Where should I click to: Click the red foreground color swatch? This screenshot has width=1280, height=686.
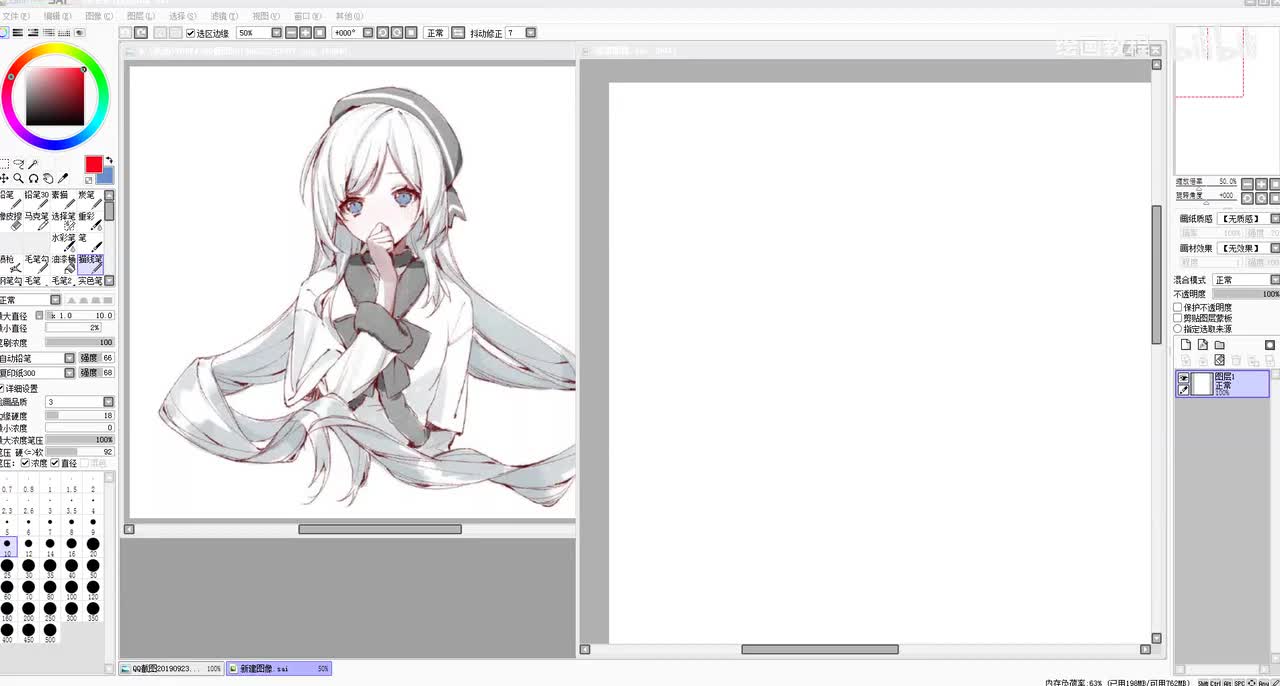[93, 165]
